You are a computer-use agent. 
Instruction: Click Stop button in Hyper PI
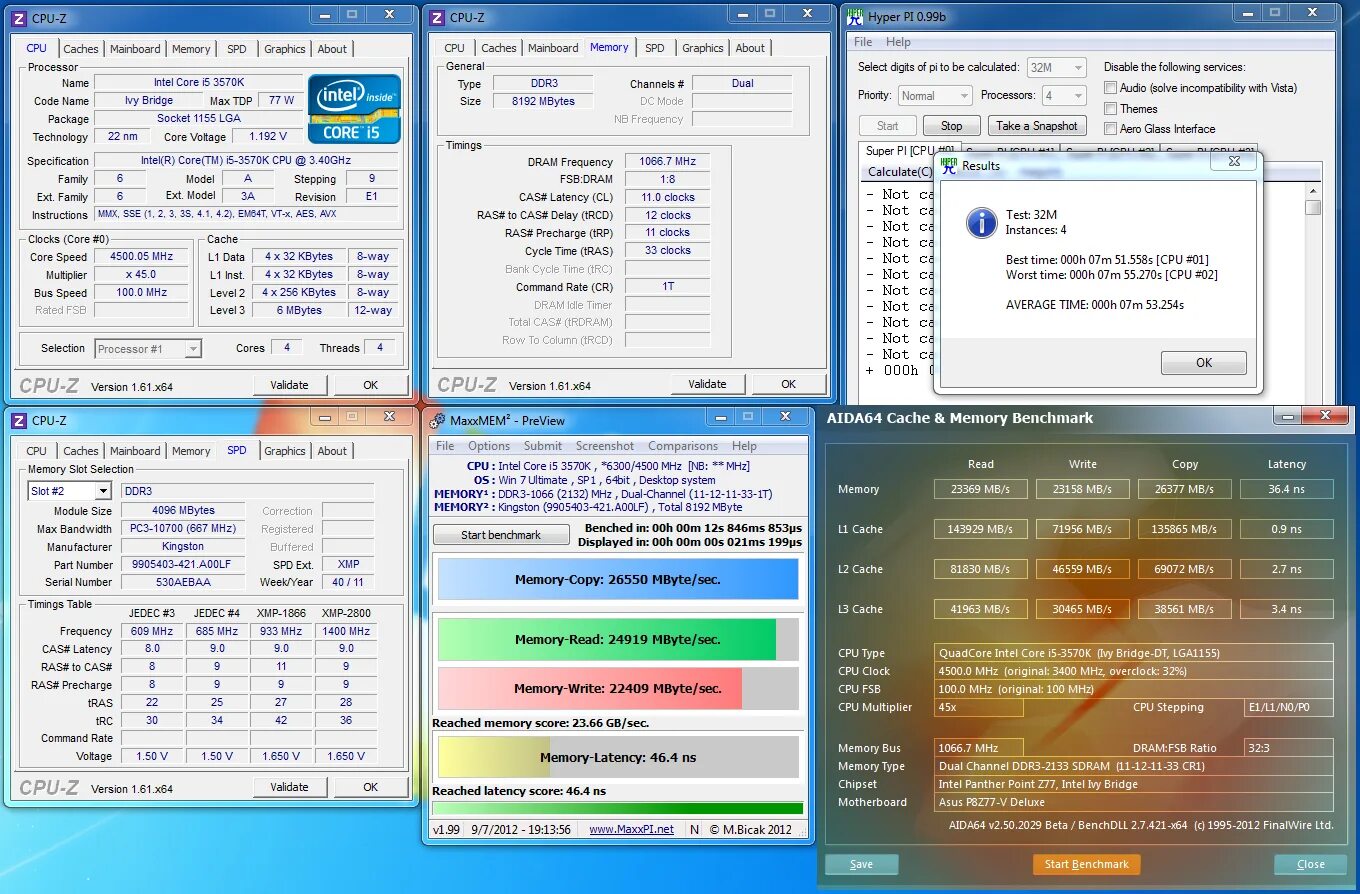pyautogui.click(x=951, y=126)
